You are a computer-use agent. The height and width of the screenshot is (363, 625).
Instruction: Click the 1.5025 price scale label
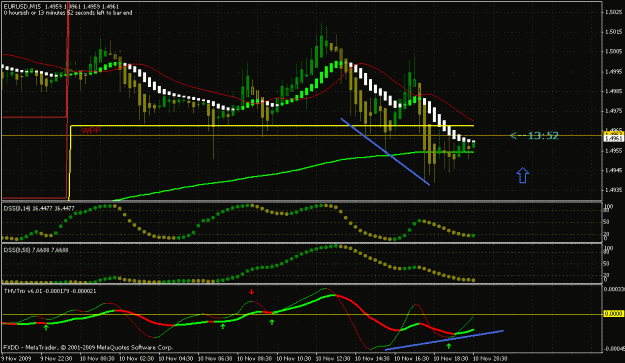tap(614, 12)
